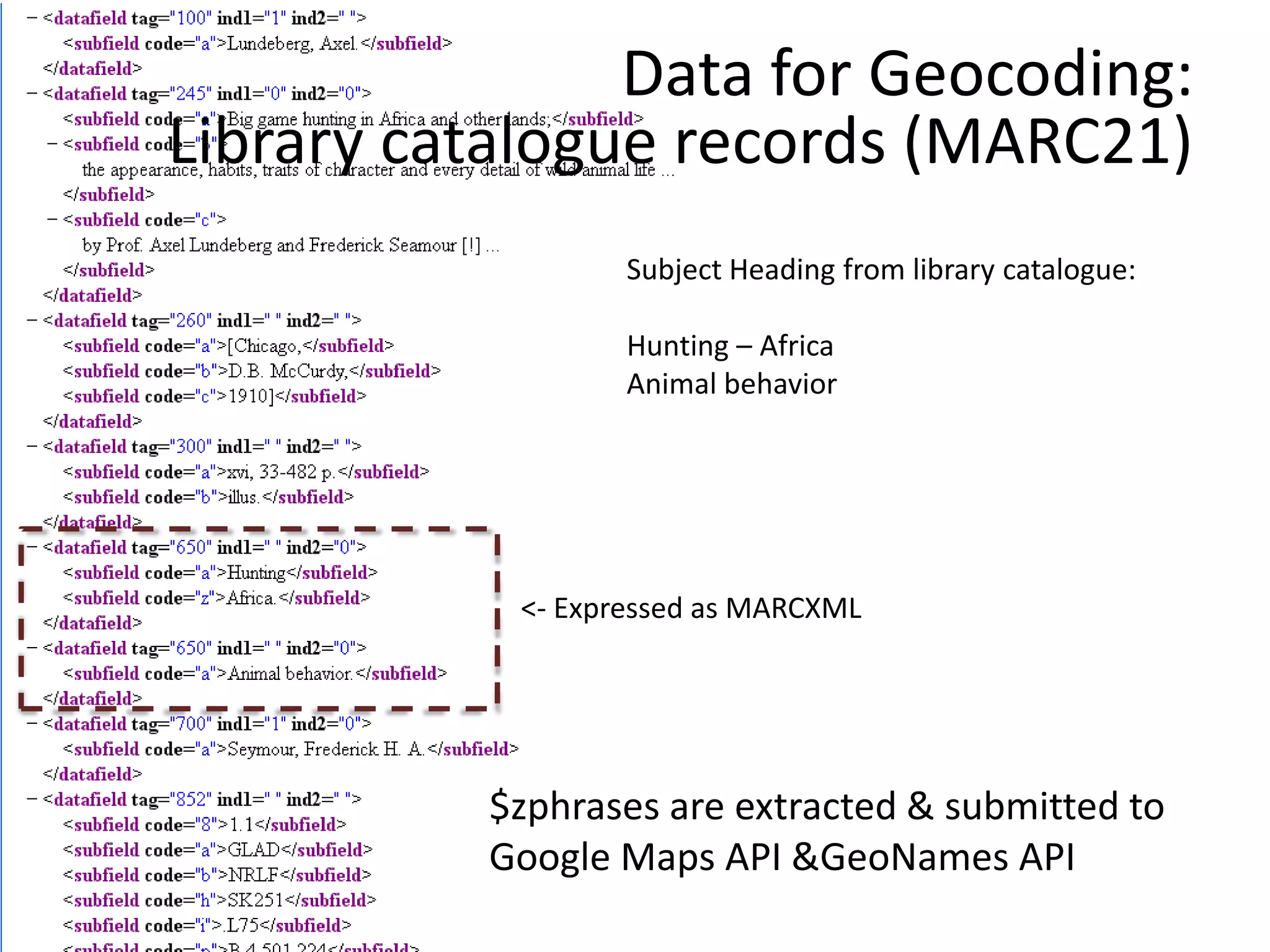The image size is (1270, 952).
Task: Click the '$zphrases are extracted & submitted to' text
Action: pyautogui.click(x=827, y=806)
